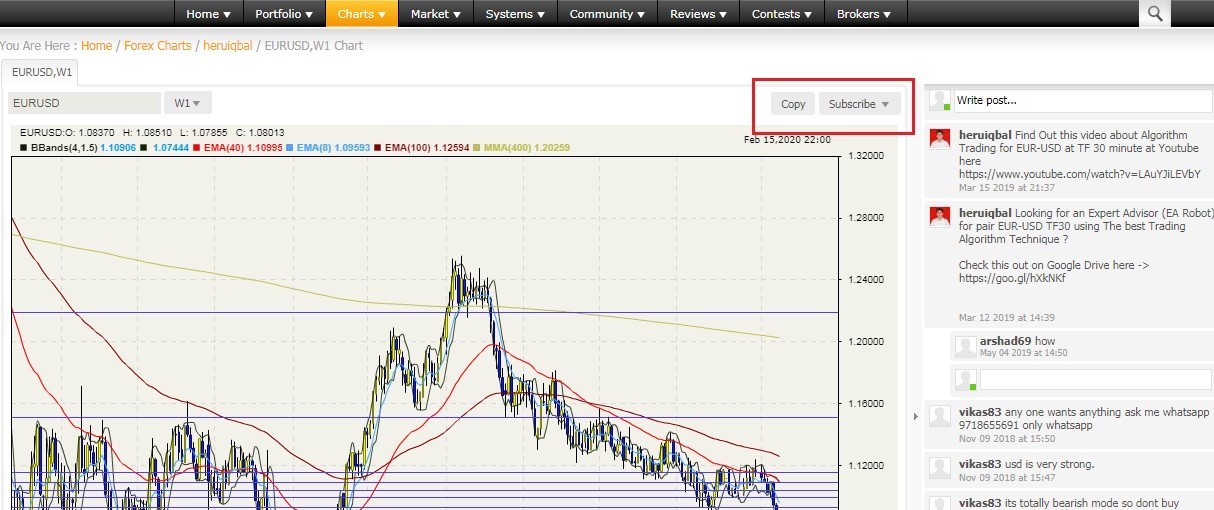The image size is (1214, 510).
Task: Open the Brokers menu
Action: click(x=866, y=14)
